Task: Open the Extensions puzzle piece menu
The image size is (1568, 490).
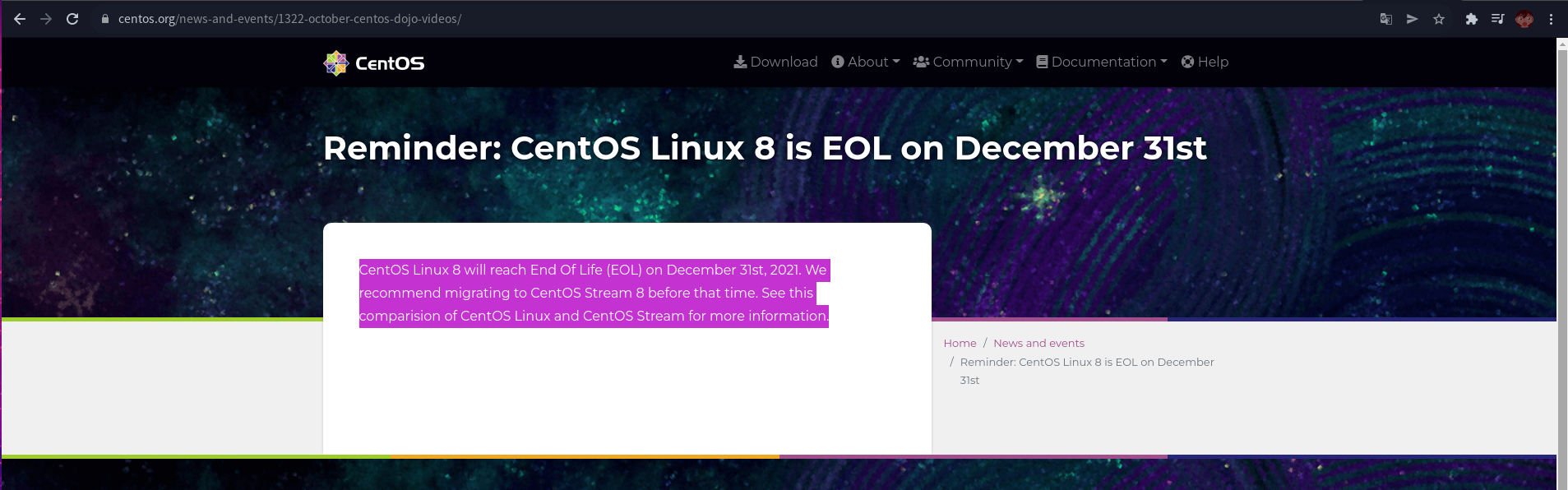Action: click(1471, 19)
